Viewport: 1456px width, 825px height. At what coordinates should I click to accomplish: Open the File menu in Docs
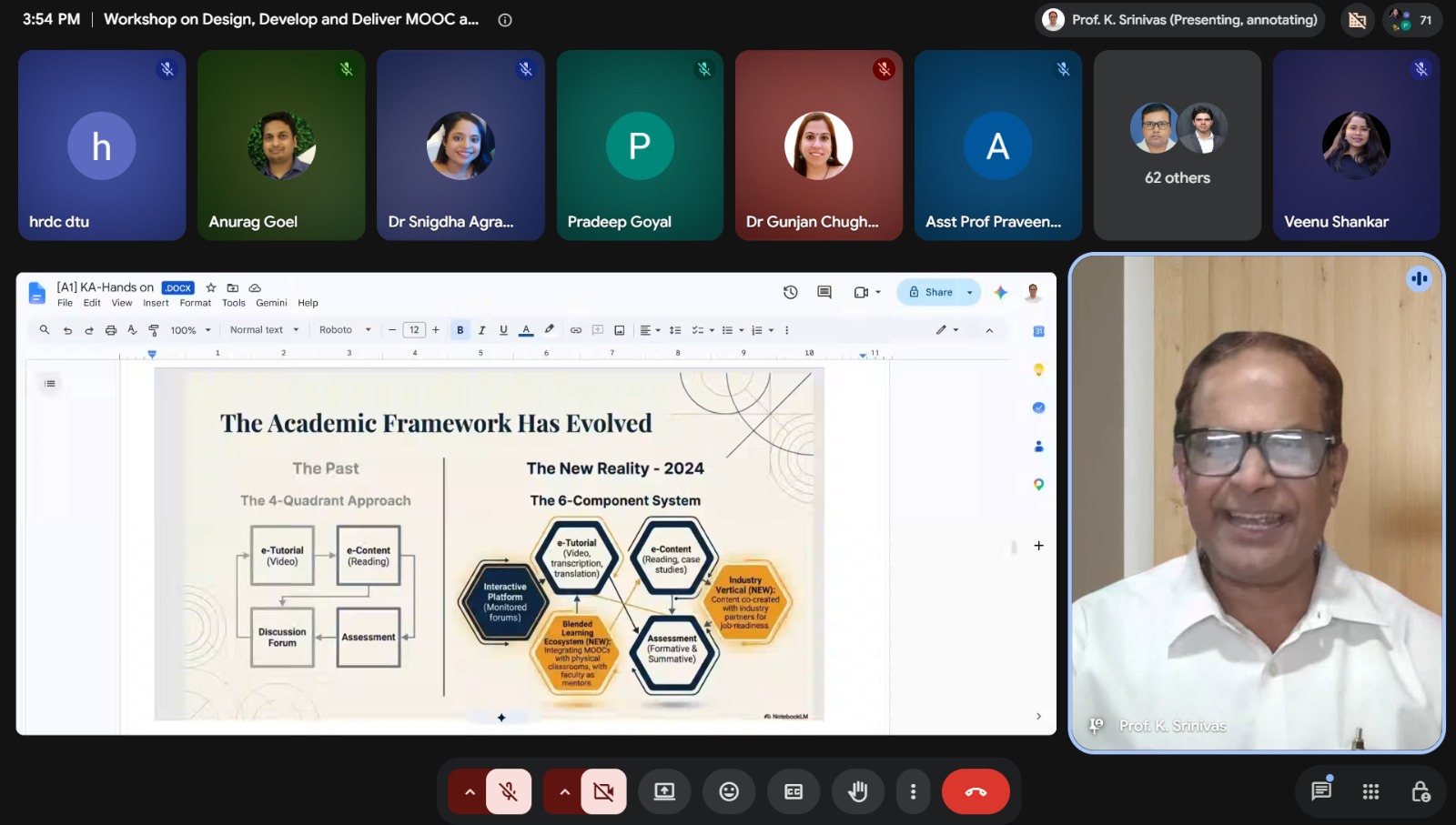[x=65, y=303]
